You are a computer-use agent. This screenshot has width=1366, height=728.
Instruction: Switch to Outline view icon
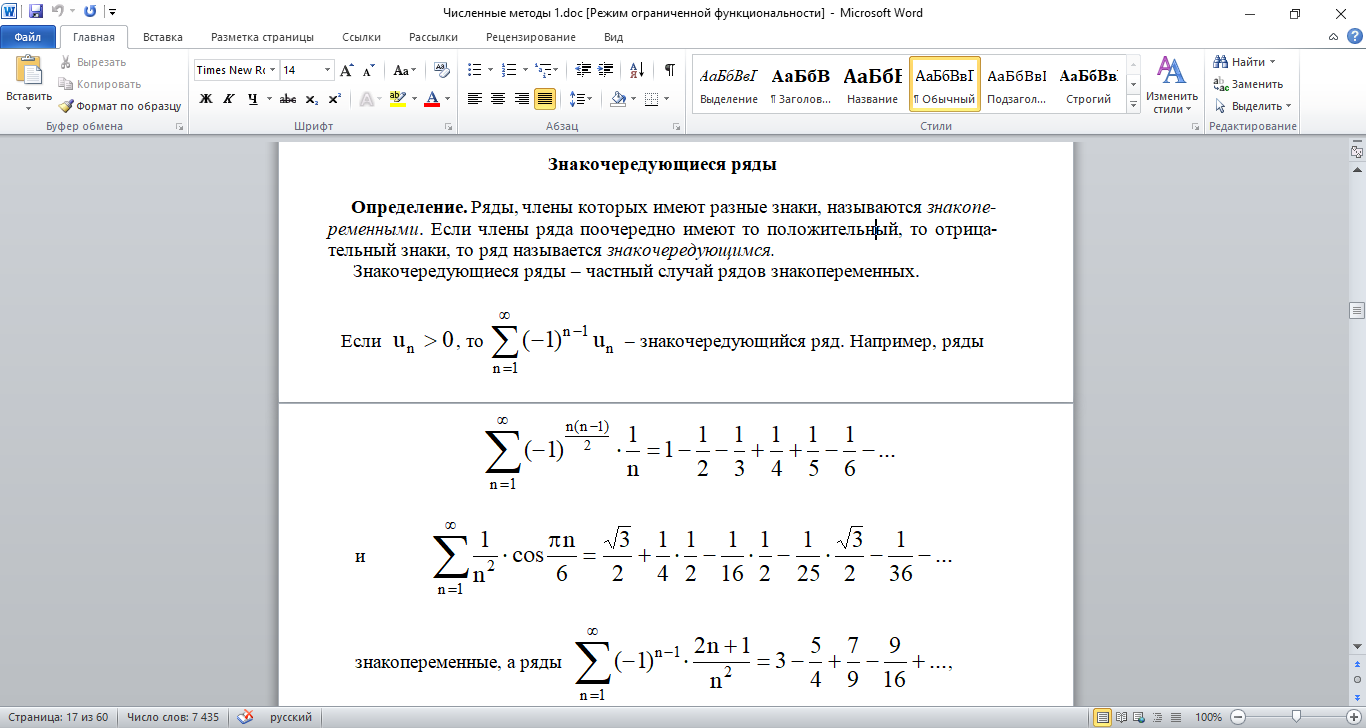pyautogui.click(x=1159, y=717)
